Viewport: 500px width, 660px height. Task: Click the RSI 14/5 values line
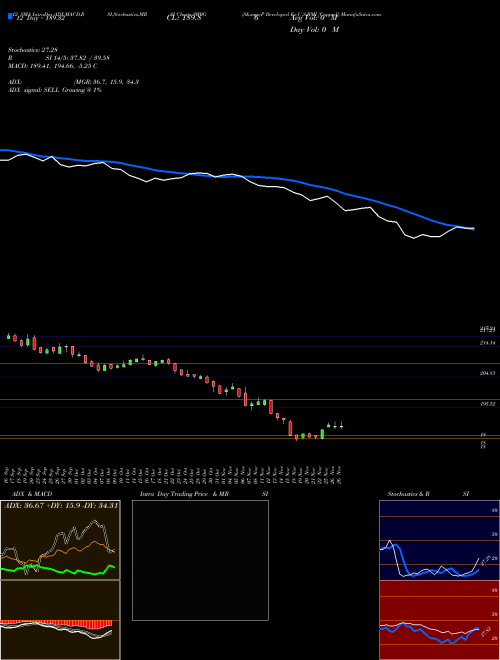(x=59, y=58)
